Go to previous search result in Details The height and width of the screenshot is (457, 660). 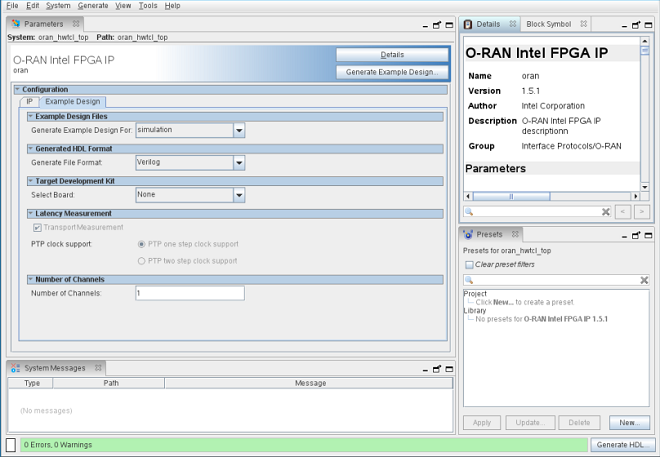[623, 212]
